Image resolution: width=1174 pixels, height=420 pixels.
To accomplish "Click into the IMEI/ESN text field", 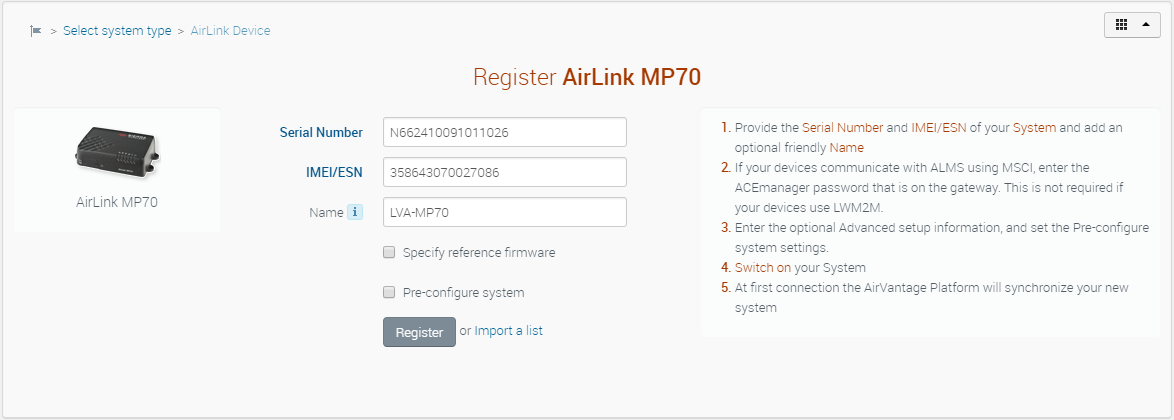I will tap(504, 172).
